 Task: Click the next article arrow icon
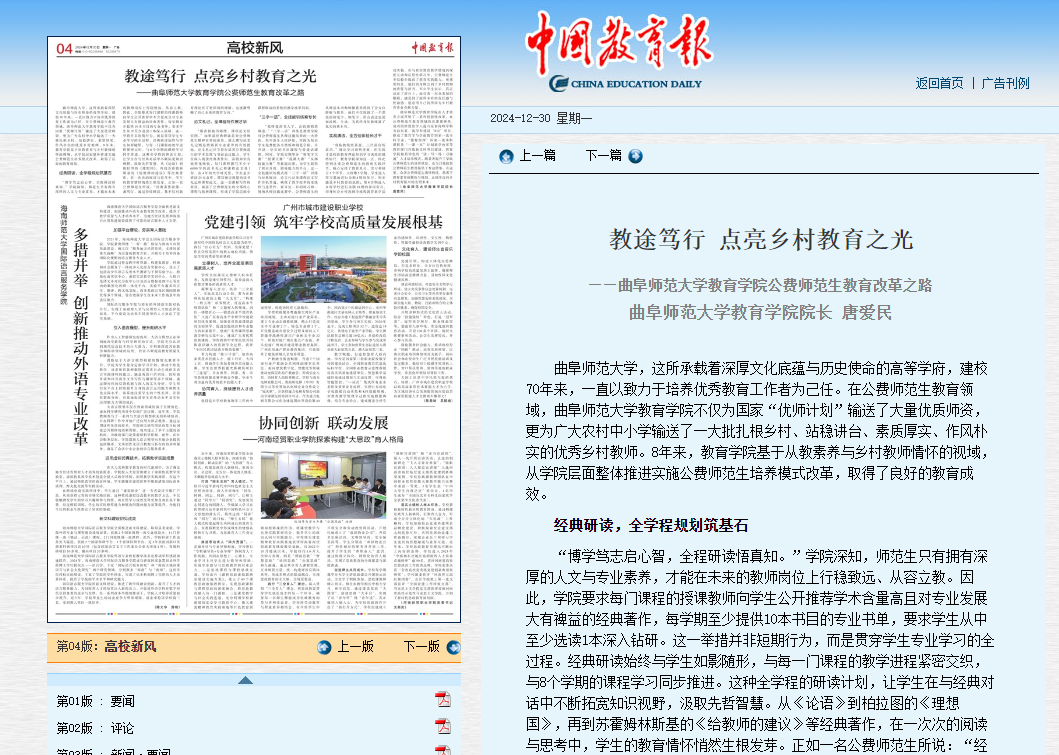[x=635, y=156]
